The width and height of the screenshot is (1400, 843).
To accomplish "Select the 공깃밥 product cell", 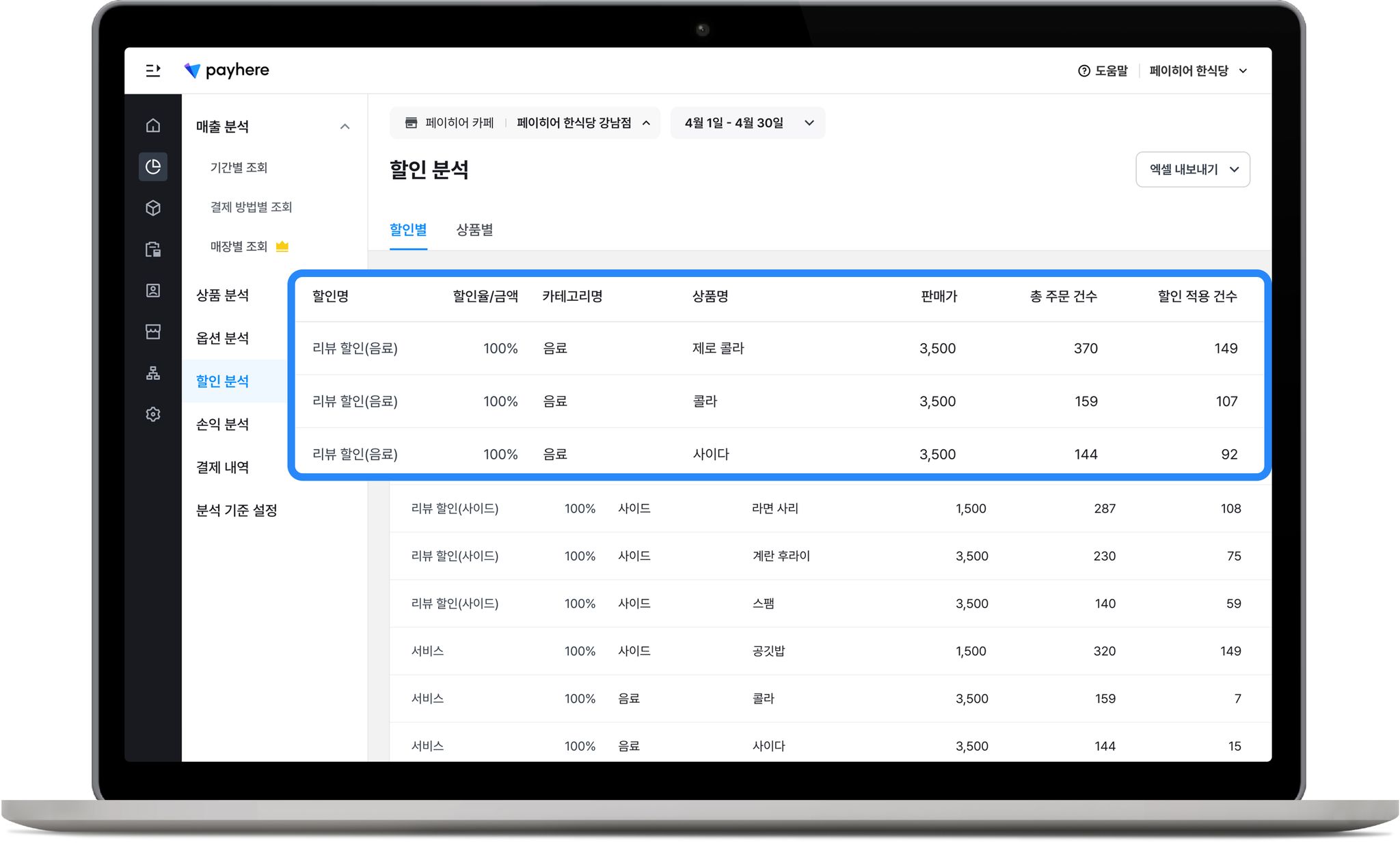I will [769, 651].
